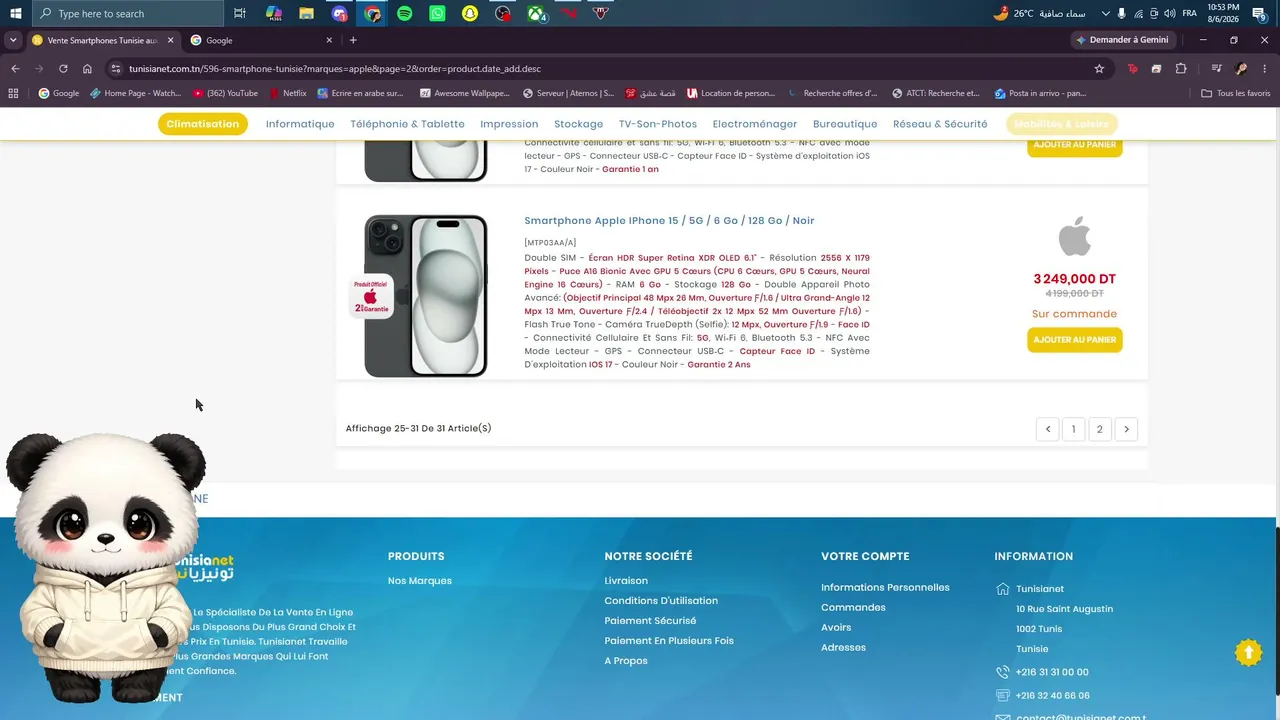
Task: Open the media controls icon in toolbar
Action: [x=1216, y=68]
